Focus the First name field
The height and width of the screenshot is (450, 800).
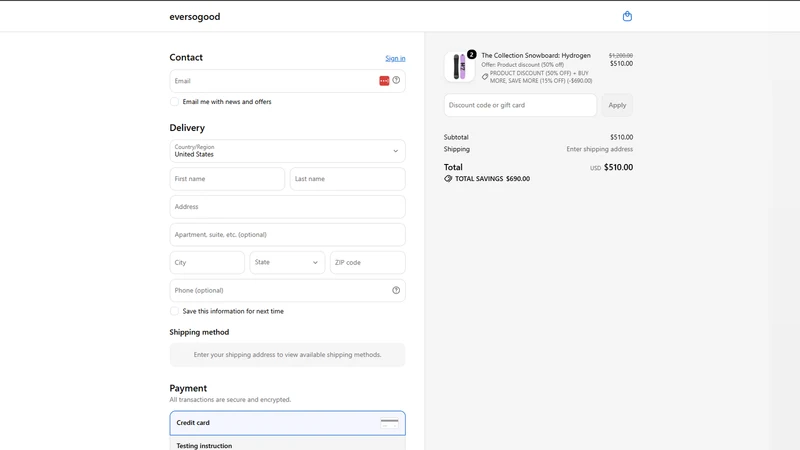tap(227, 179)
